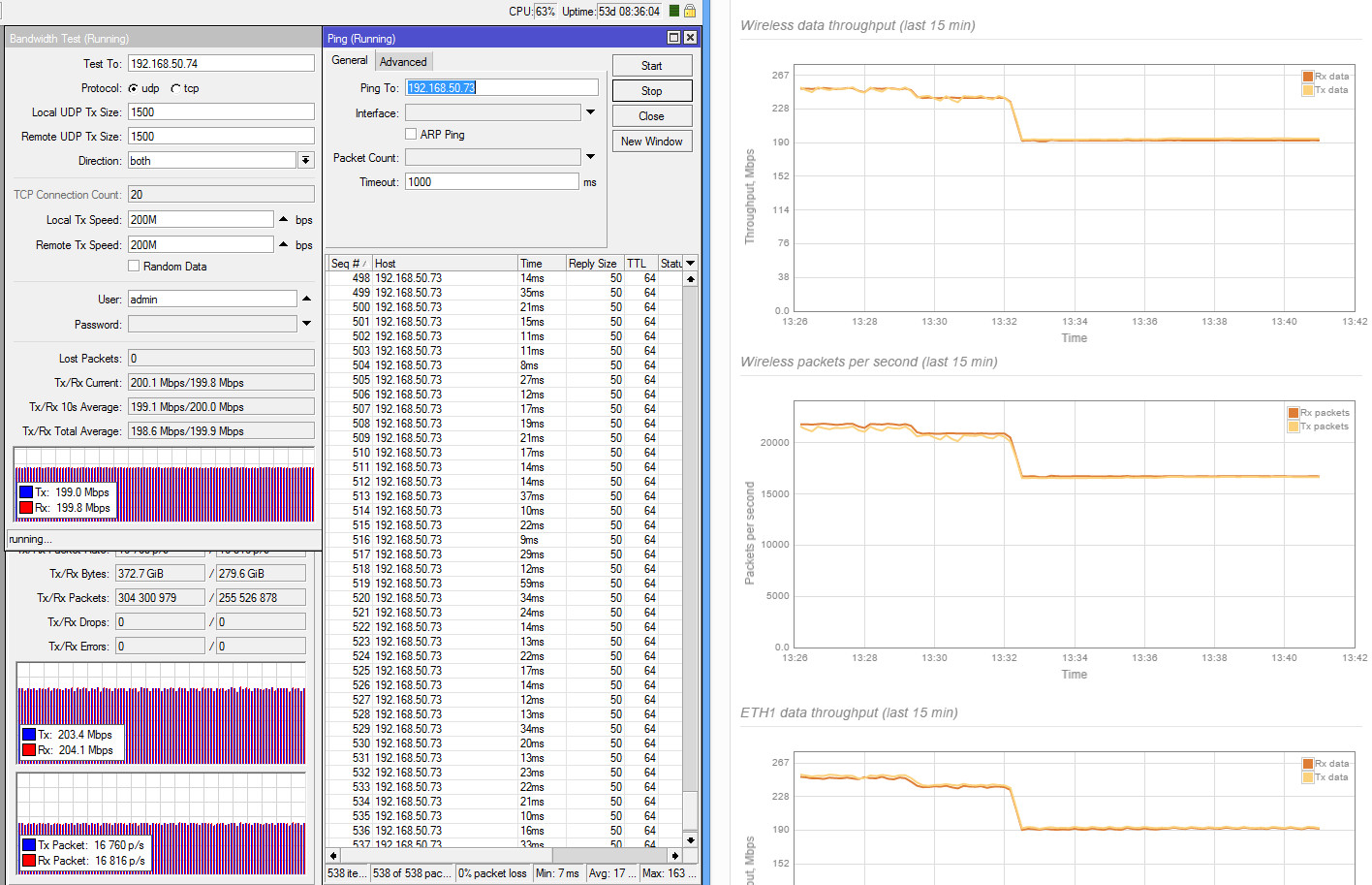Image resolution: width=1372 pixels, height=885 pixels.
Task: Enable the ARP Ping checkbox
Action: point(411,134)
